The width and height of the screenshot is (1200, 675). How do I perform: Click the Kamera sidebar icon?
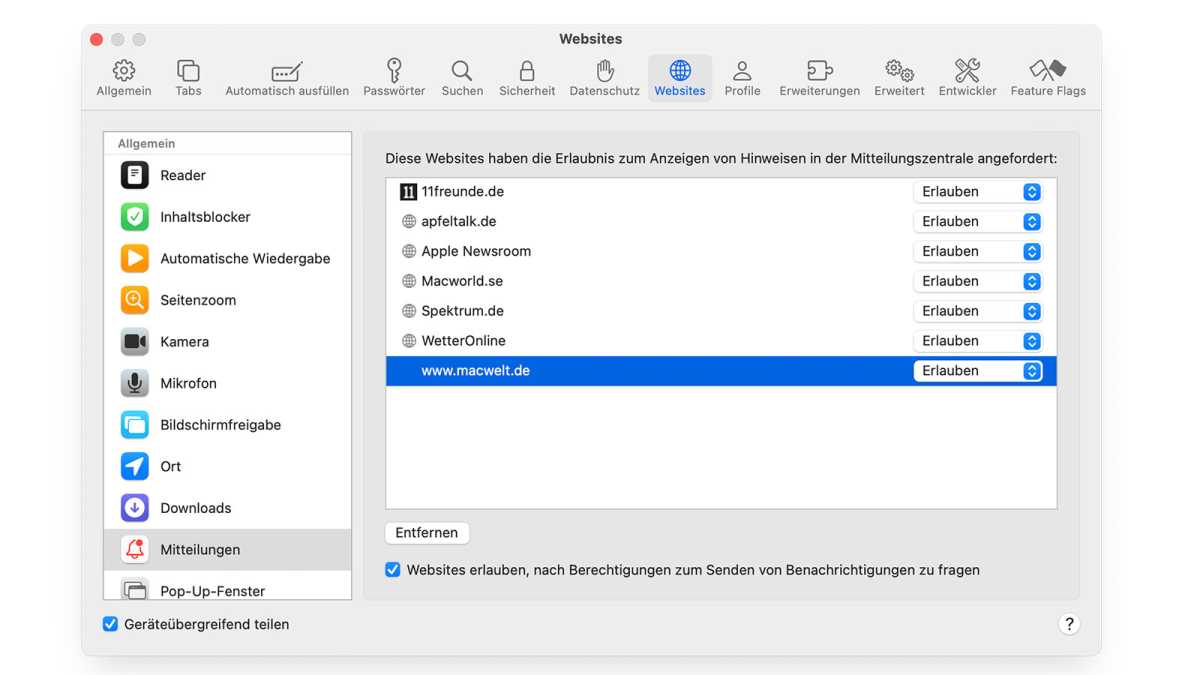point(135,342)
